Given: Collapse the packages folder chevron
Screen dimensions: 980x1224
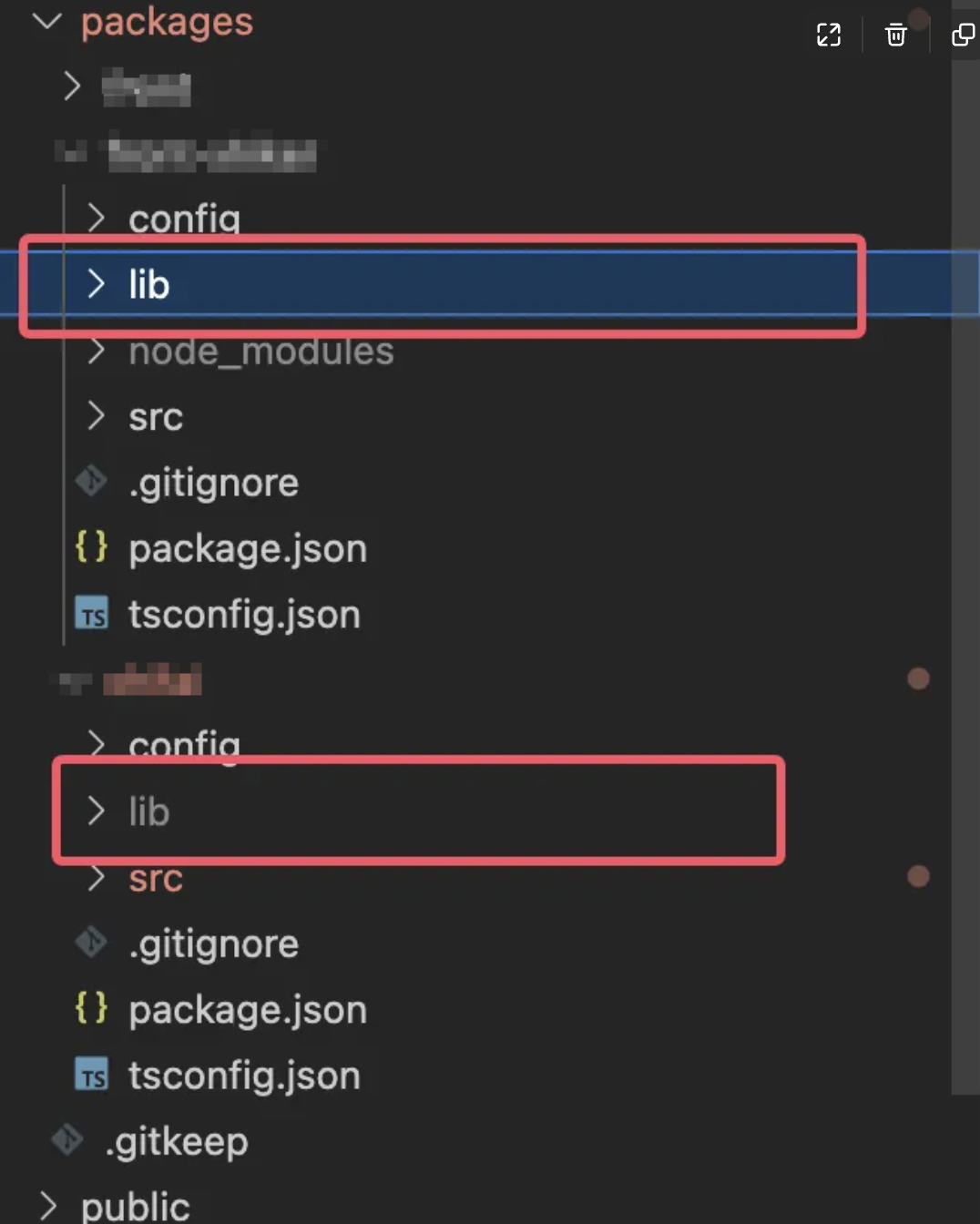Looking at the screenshot, I should (46, 22).
